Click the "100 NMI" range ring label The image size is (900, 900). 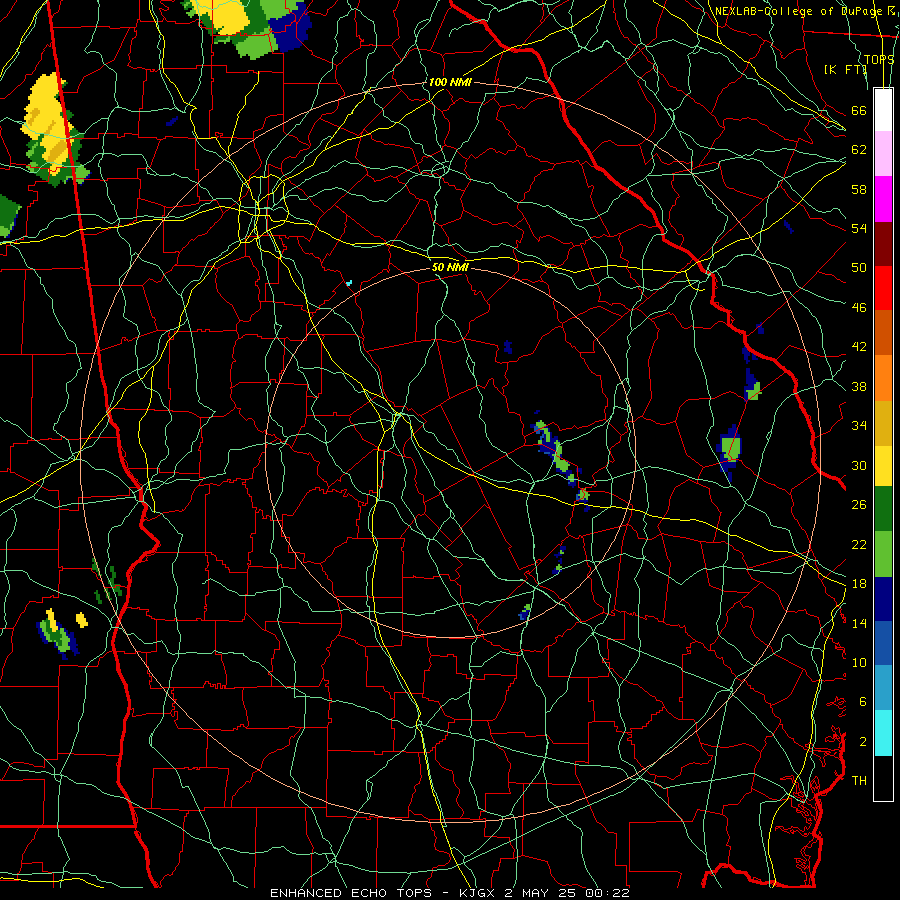point(450,82)
